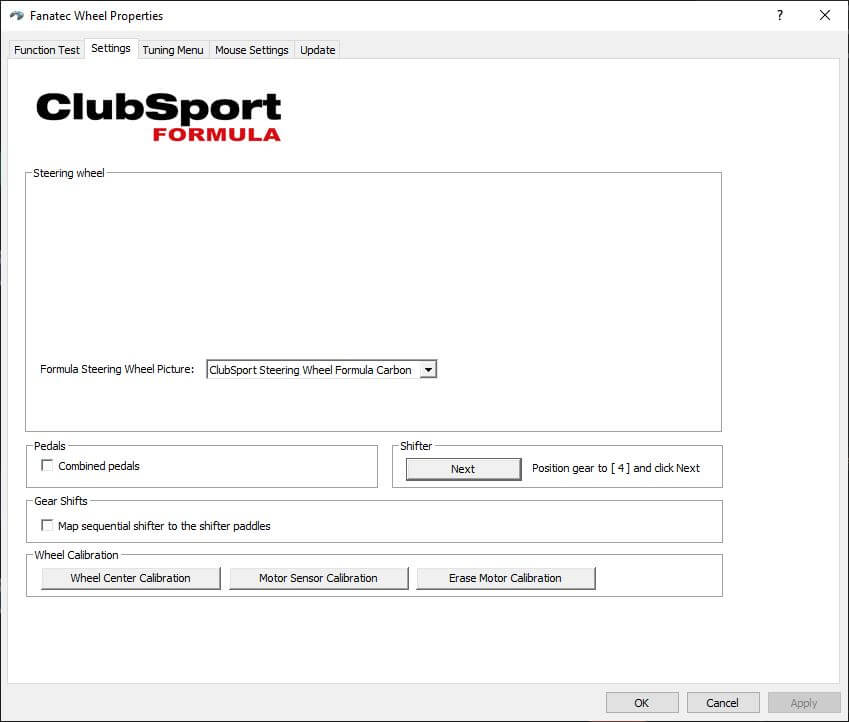Click 'Position gear to [ 4 ] and click Next' text
This screenshot has width=849, height=722.
pyautogui.click(x=616, y=468)
